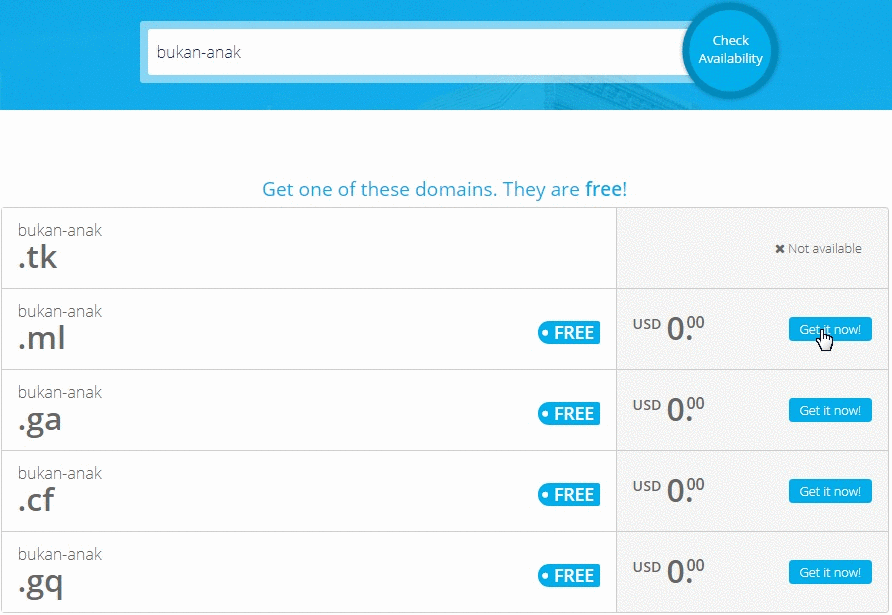
Task: Click the X mark next to Not available
Action: [779, 248]
